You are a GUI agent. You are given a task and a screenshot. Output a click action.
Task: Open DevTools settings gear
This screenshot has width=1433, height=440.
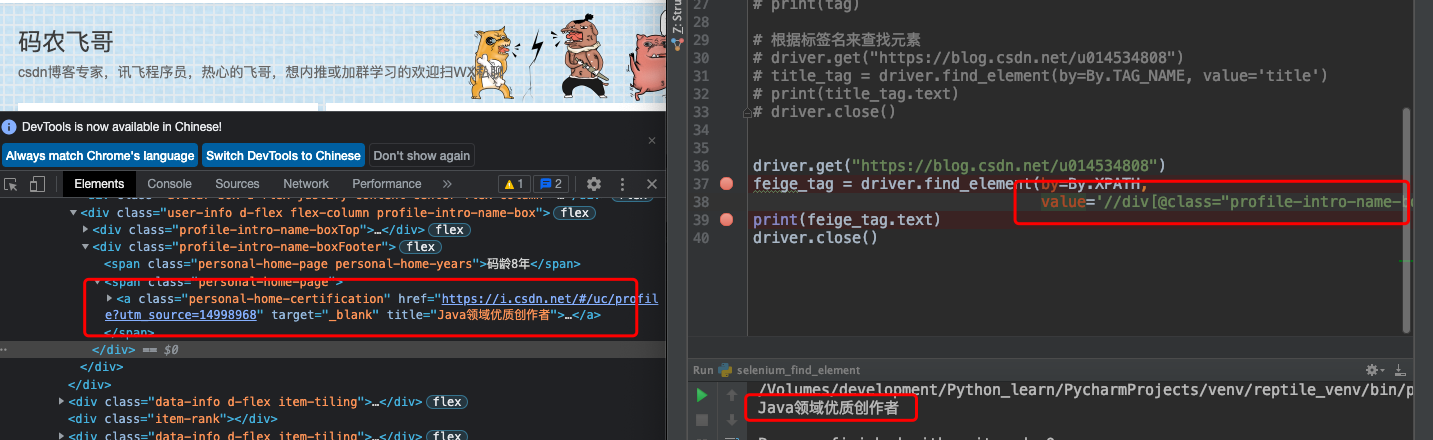pyautogui.click(x=594, y=184)
